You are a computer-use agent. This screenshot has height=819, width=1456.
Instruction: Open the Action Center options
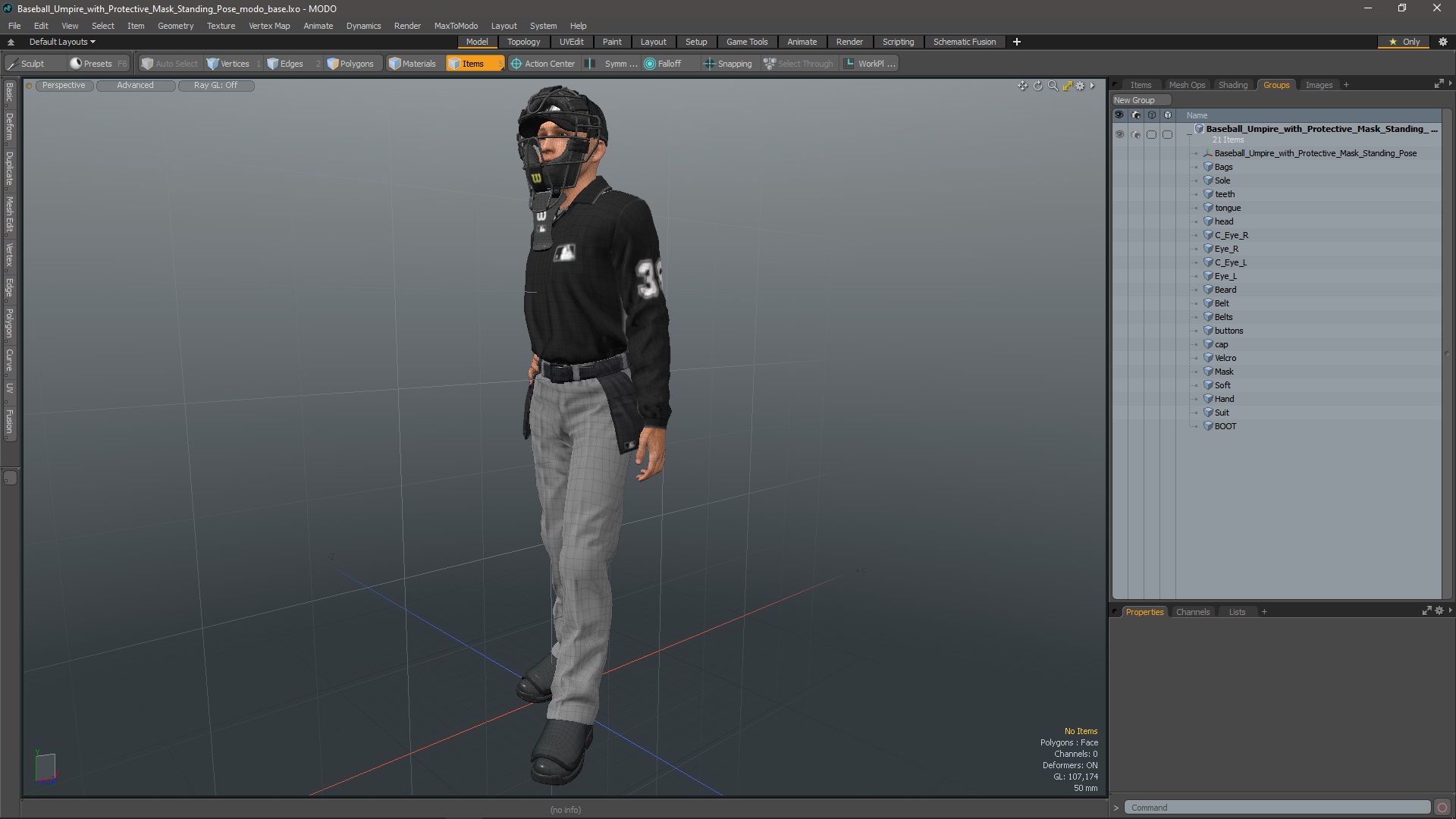544,64
